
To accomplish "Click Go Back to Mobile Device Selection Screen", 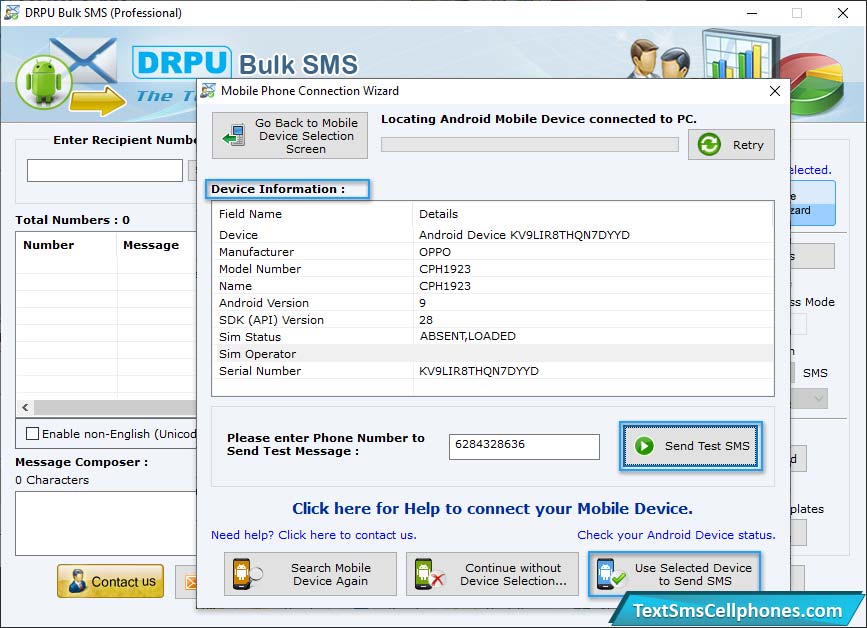I will click(x=290, y=135).
